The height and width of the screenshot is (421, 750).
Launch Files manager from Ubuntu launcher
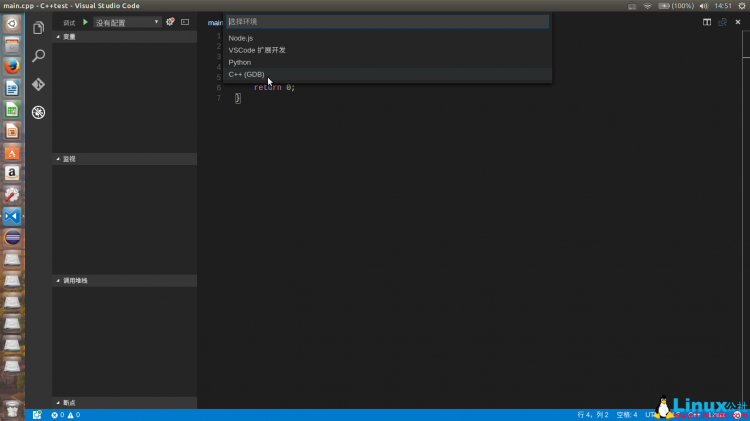coord(12,45)
